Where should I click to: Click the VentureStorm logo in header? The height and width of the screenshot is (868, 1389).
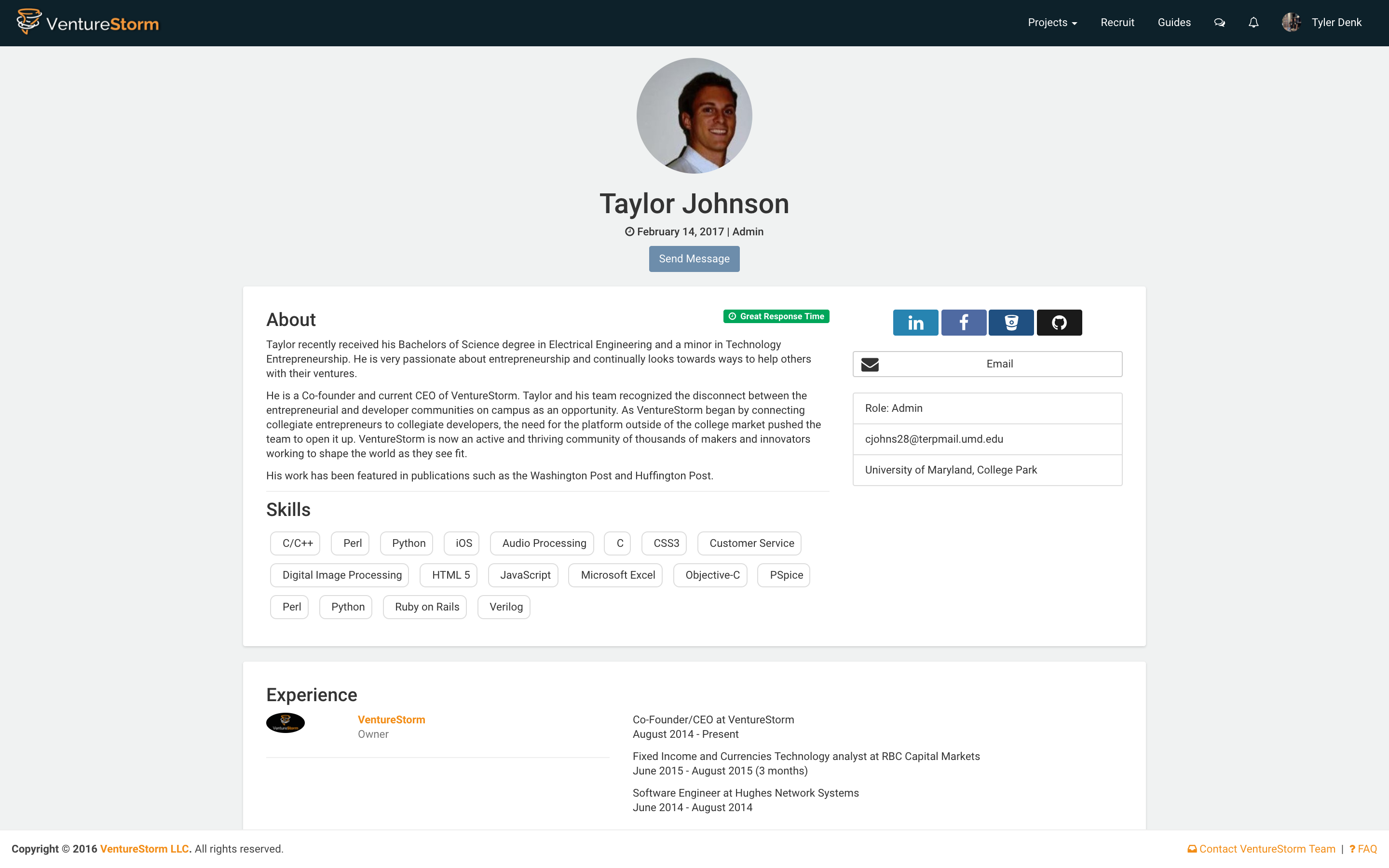(88, 22)
